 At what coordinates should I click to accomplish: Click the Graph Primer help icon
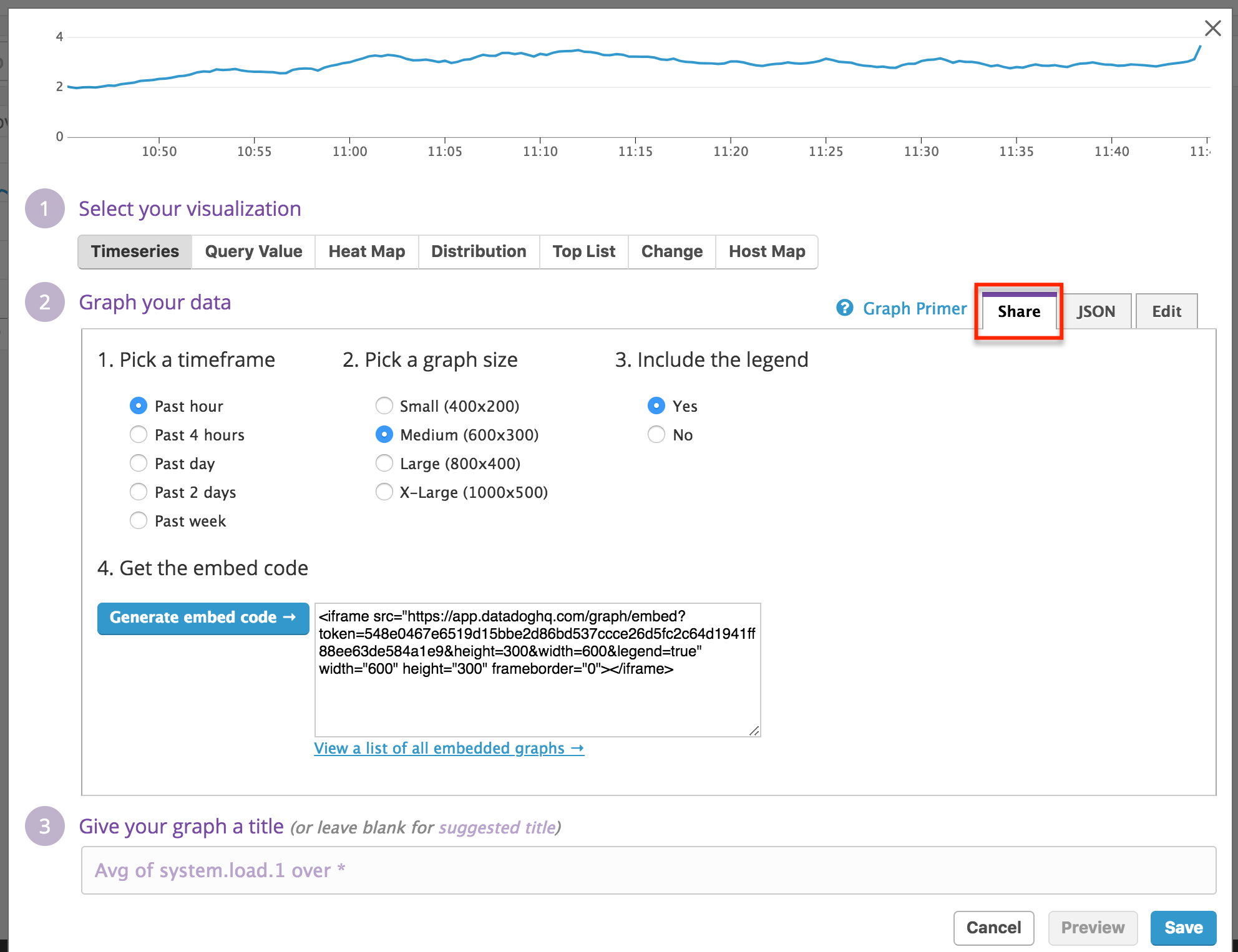(844, 308)
